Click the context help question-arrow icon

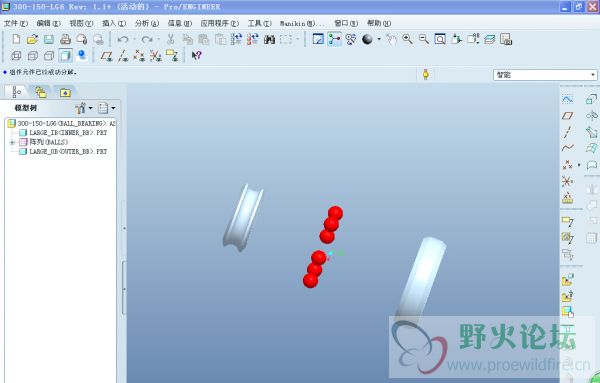tap(197, 55)
